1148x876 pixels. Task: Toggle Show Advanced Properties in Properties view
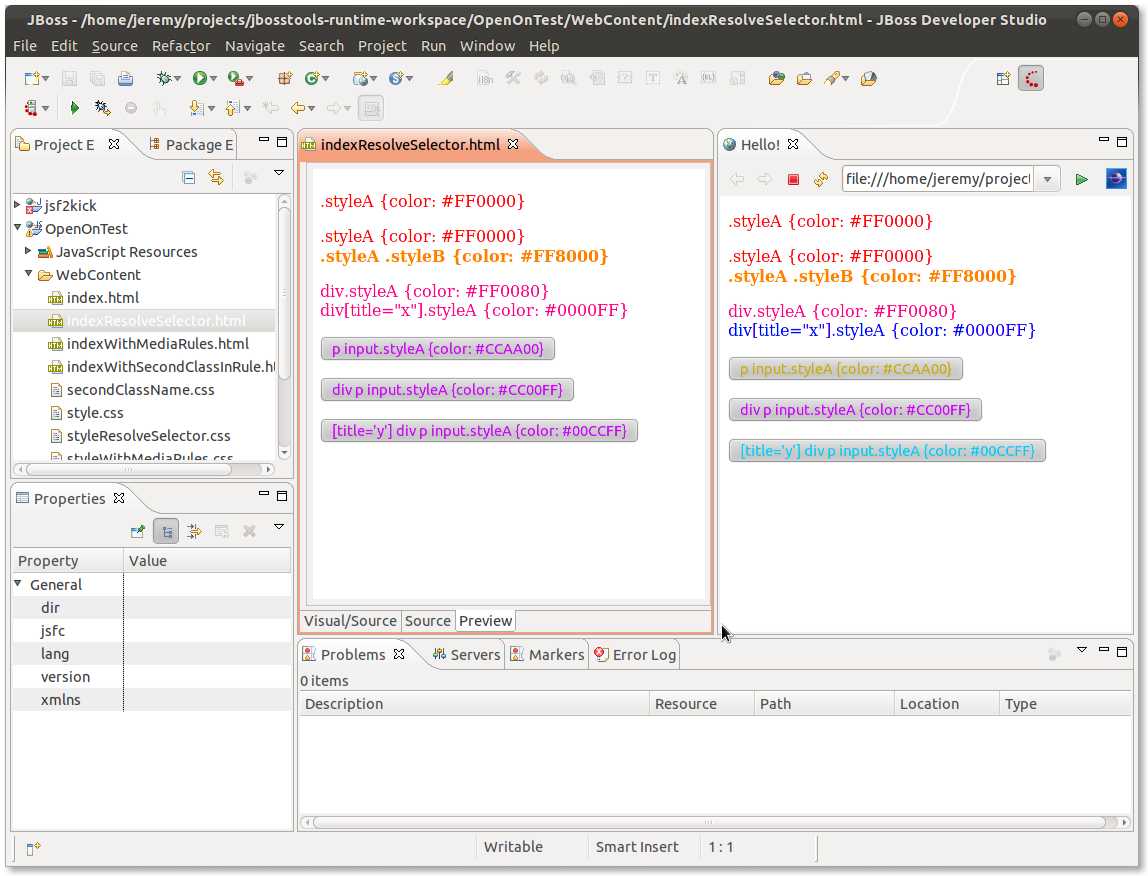[194, 531]
